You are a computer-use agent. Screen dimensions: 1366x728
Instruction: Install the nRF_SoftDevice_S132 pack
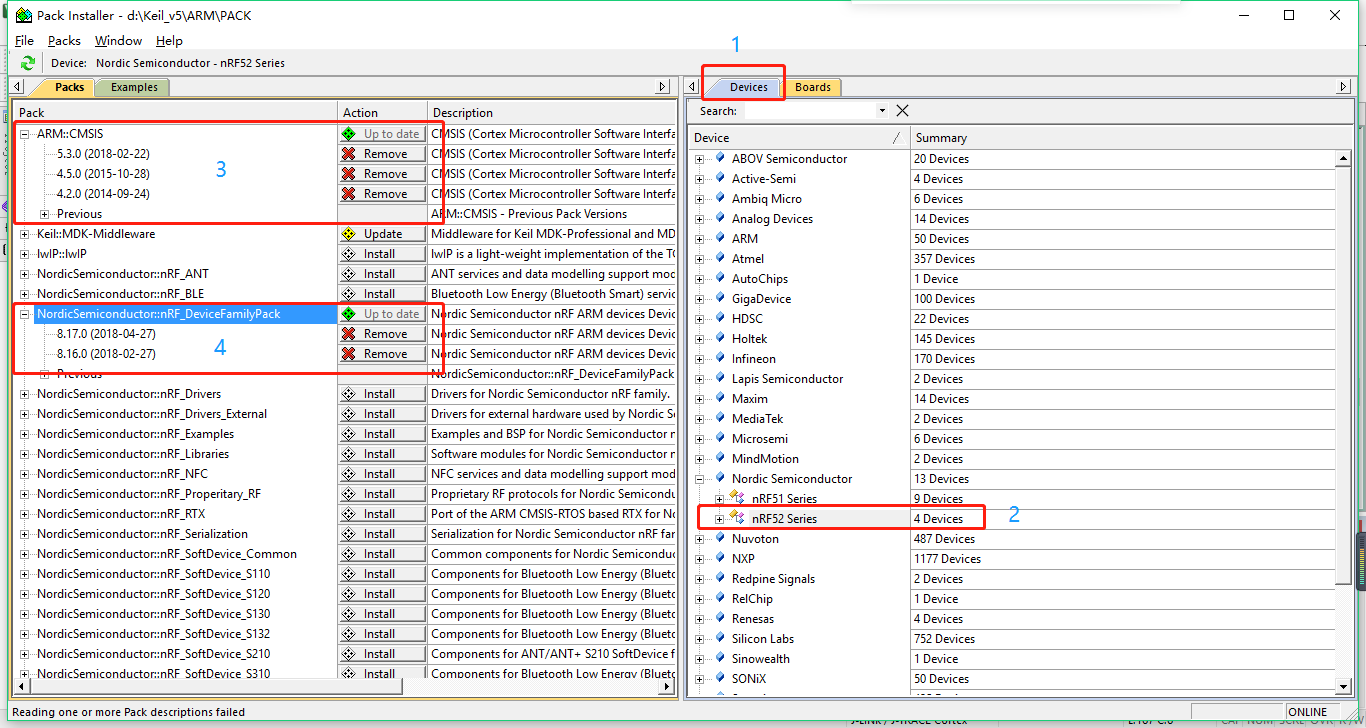click(382, 634)
